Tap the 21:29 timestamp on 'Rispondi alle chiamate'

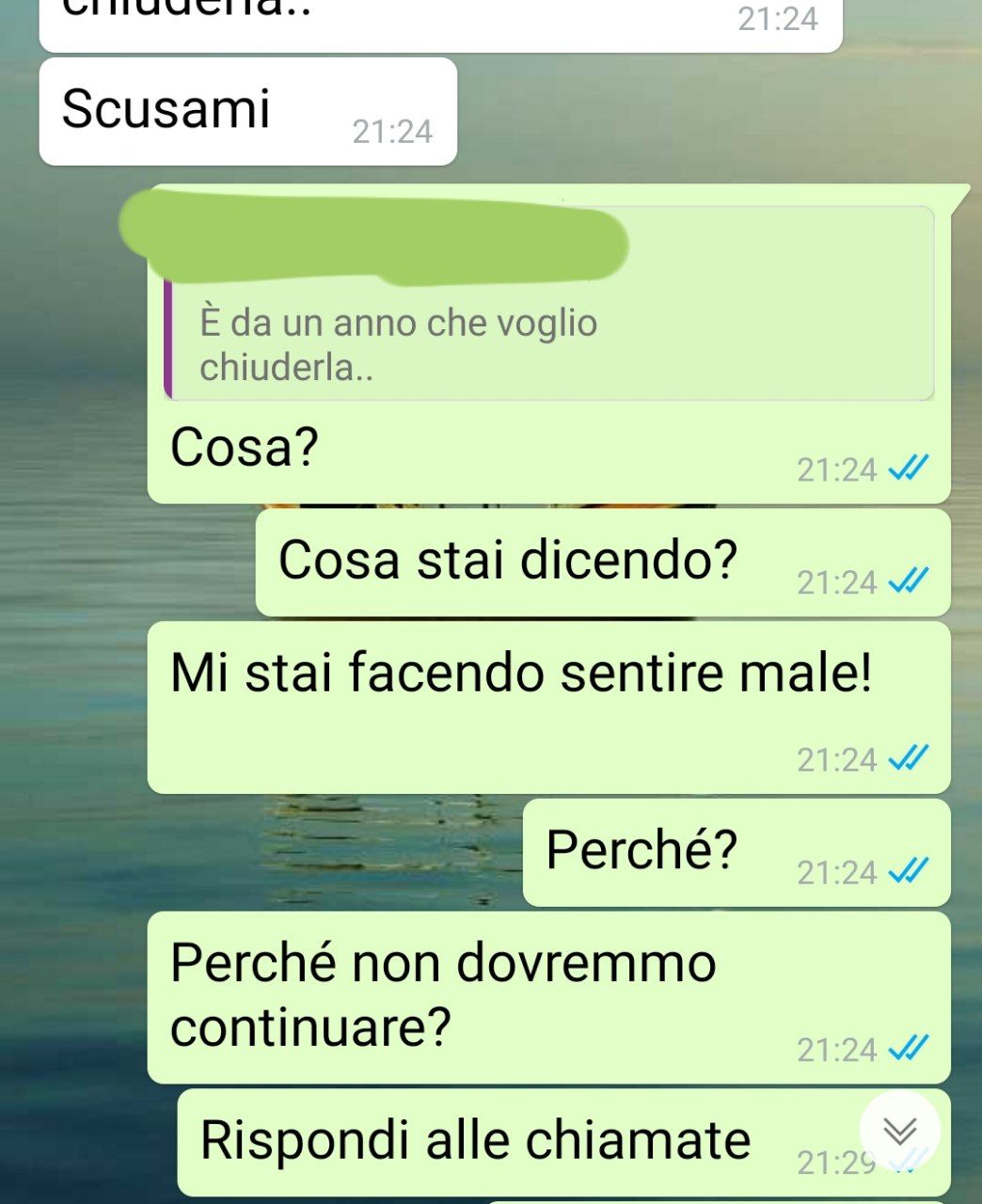point(836,1163)
